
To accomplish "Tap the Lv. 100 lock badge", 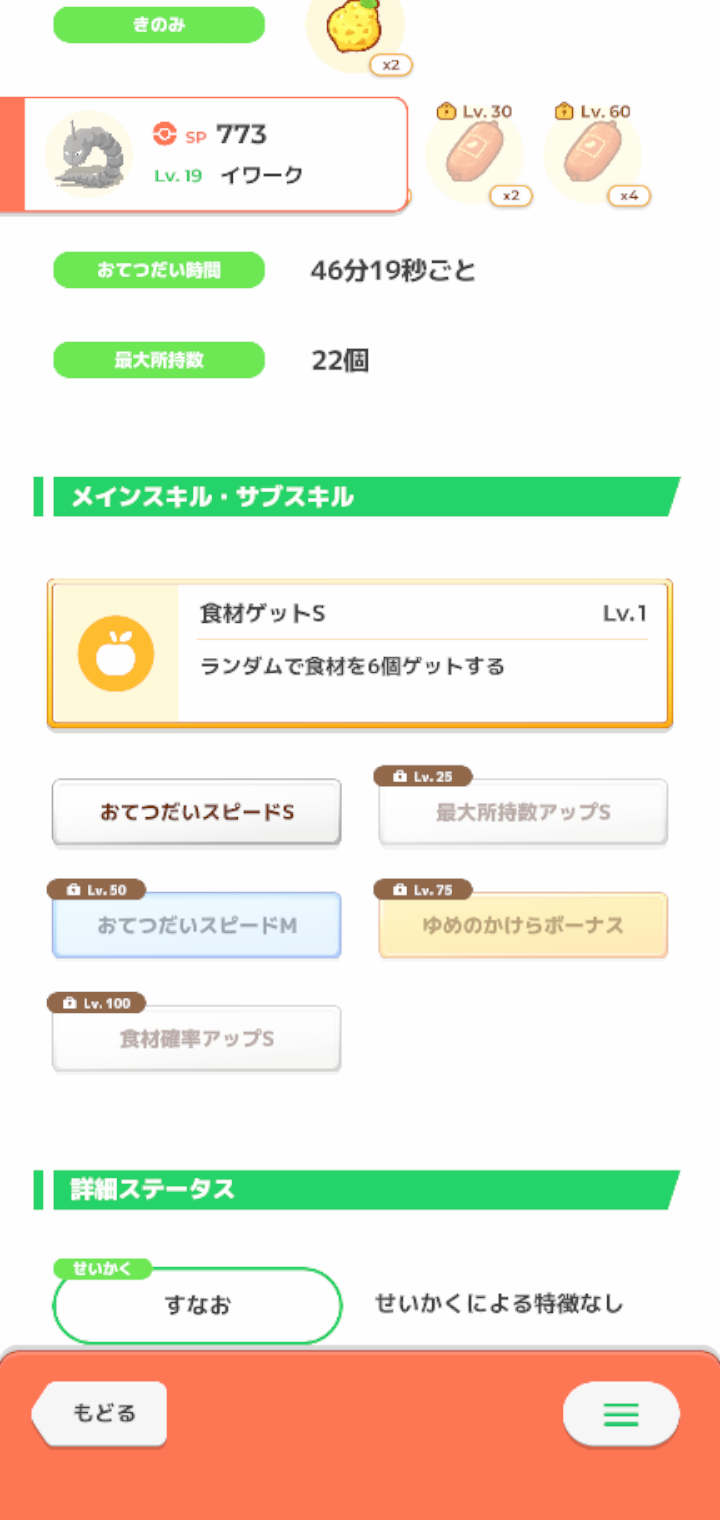I will [x=96, y=1003].
